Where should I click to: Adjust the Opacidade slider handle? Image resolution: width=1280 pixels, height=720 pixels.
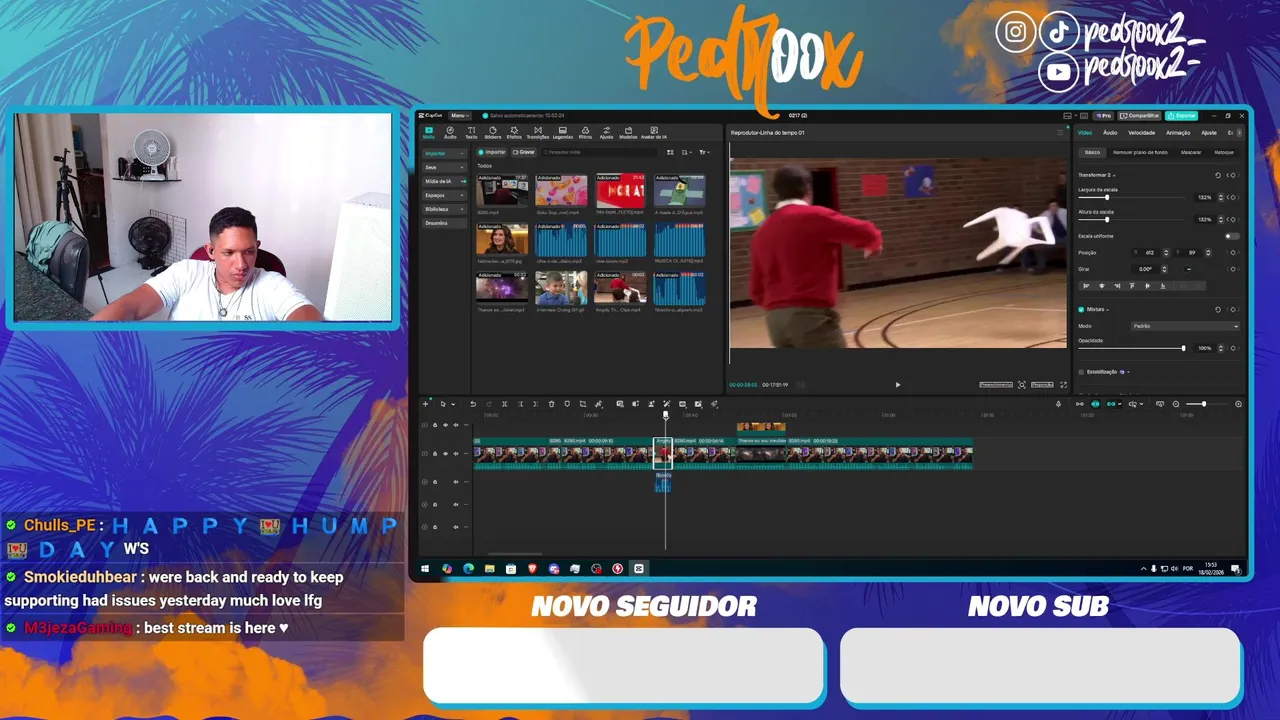tap(1183, 348)
